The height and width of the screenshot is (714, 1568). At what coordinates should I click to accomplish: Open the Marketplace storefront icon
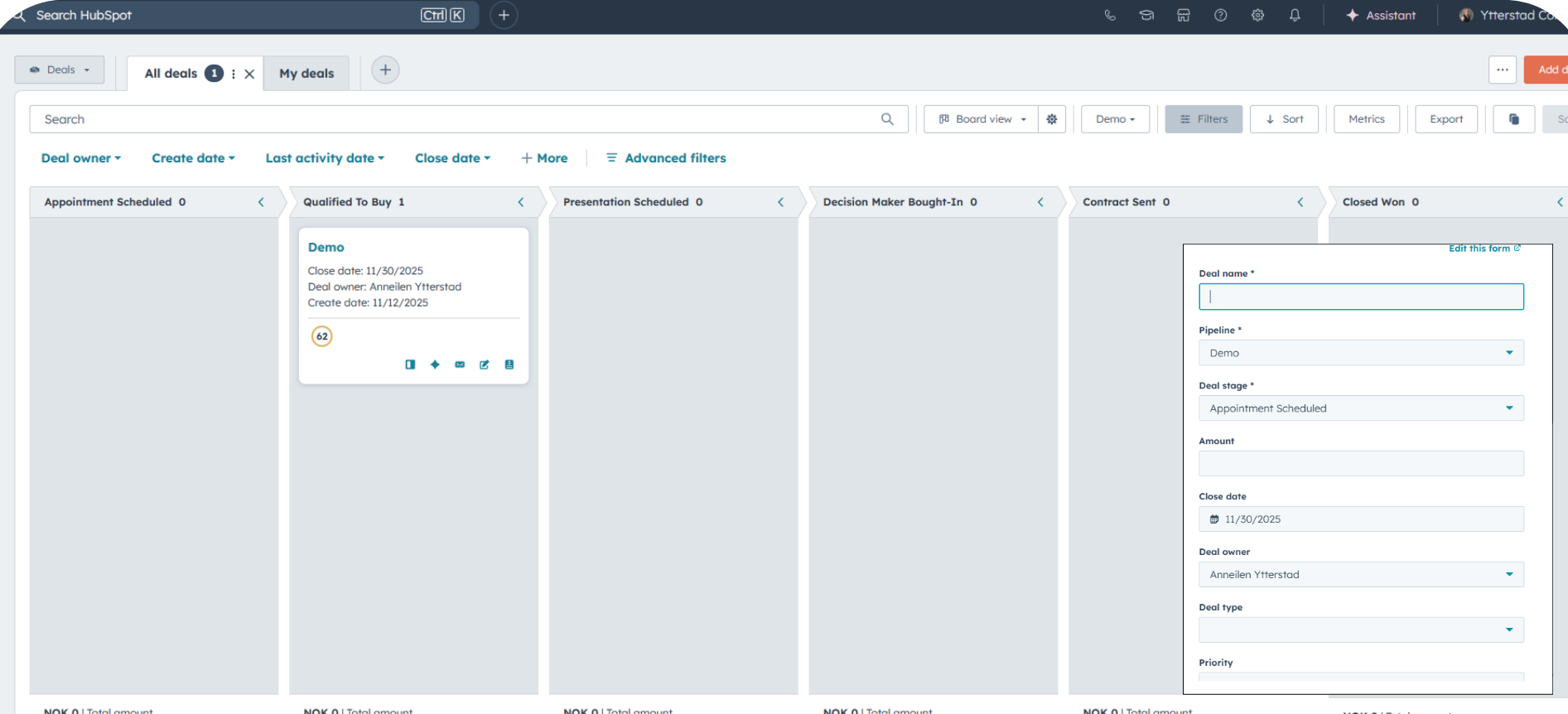point(1184,15)
